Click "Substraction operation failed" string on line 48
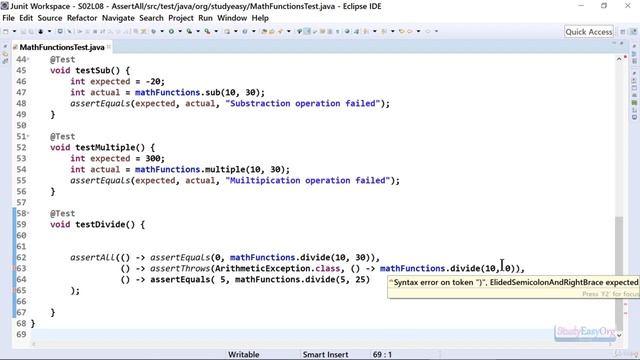 (x=303, y=104)
